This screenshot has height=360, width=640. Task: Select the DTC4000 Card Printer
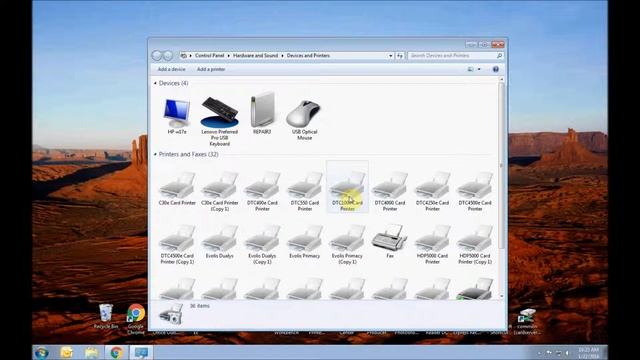pyautogui.click(x=390, y=191)
